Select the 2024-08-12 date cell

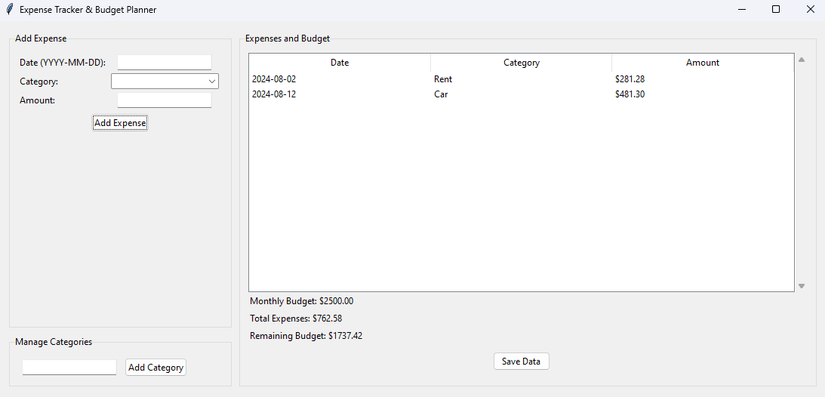274,95
